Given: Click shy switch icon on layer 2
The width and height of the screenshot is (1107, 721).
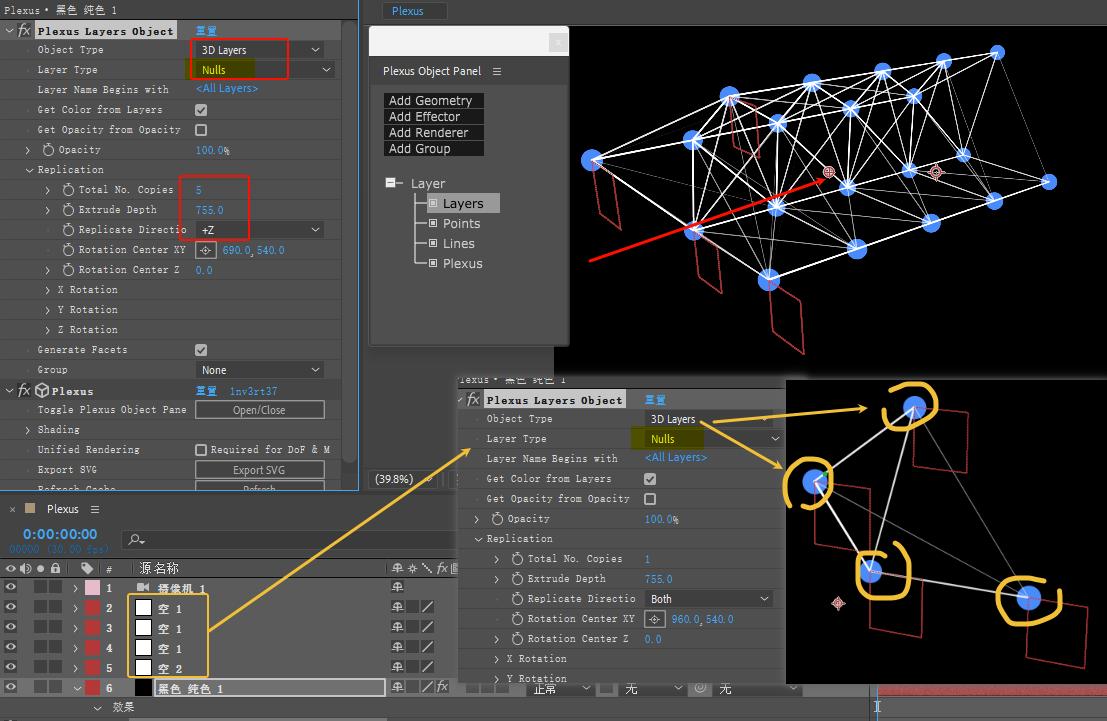Looking at the screenshot, I should 397,607.
